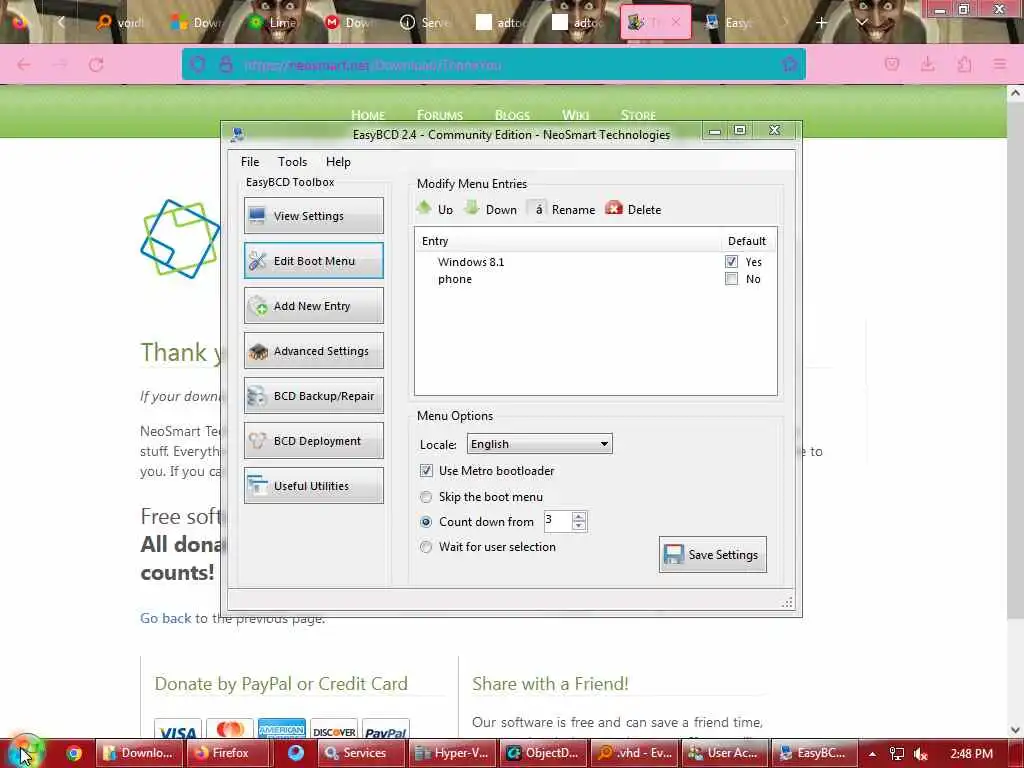Viewport: 1024px width, 768px height.
Task: Click the Up arrow icon in Modify Menu Entries
Action: (424, 208)
